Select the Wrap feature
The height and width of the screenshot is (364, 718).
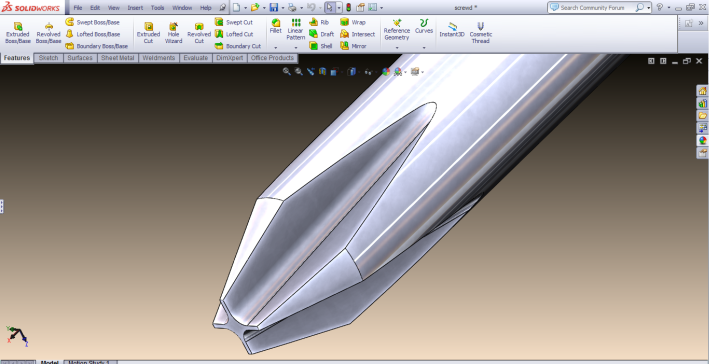353,22
